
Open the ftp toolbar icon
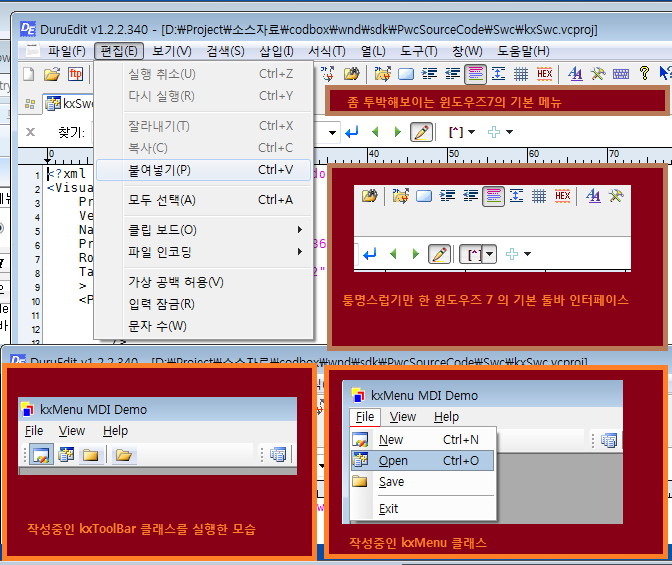pyautogui.click(x=75, y=74)
